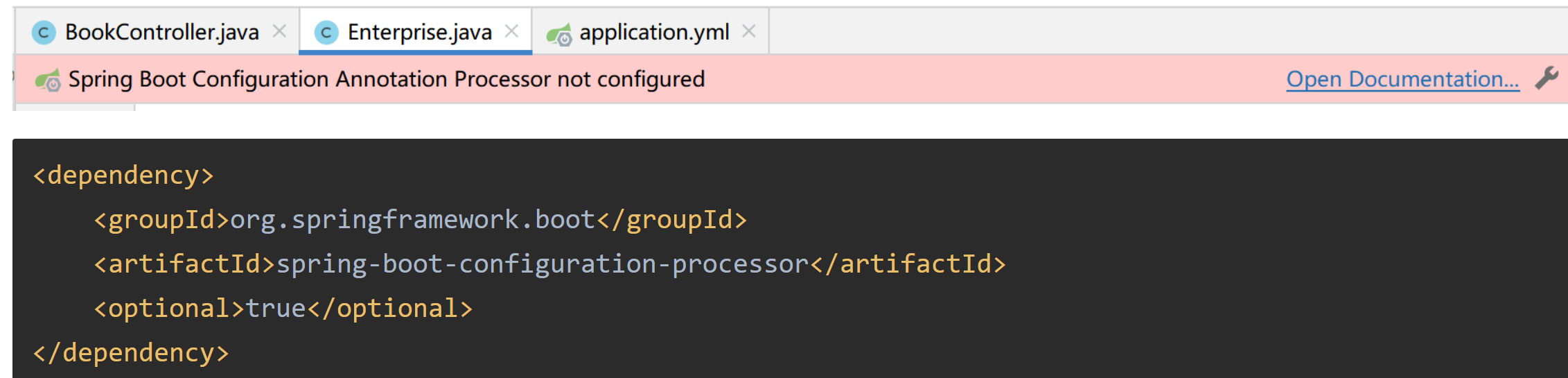1568x378 pixels.
Task: Click the Spring leaf icon in the warning banner
Action: click(x=48, y=80)
